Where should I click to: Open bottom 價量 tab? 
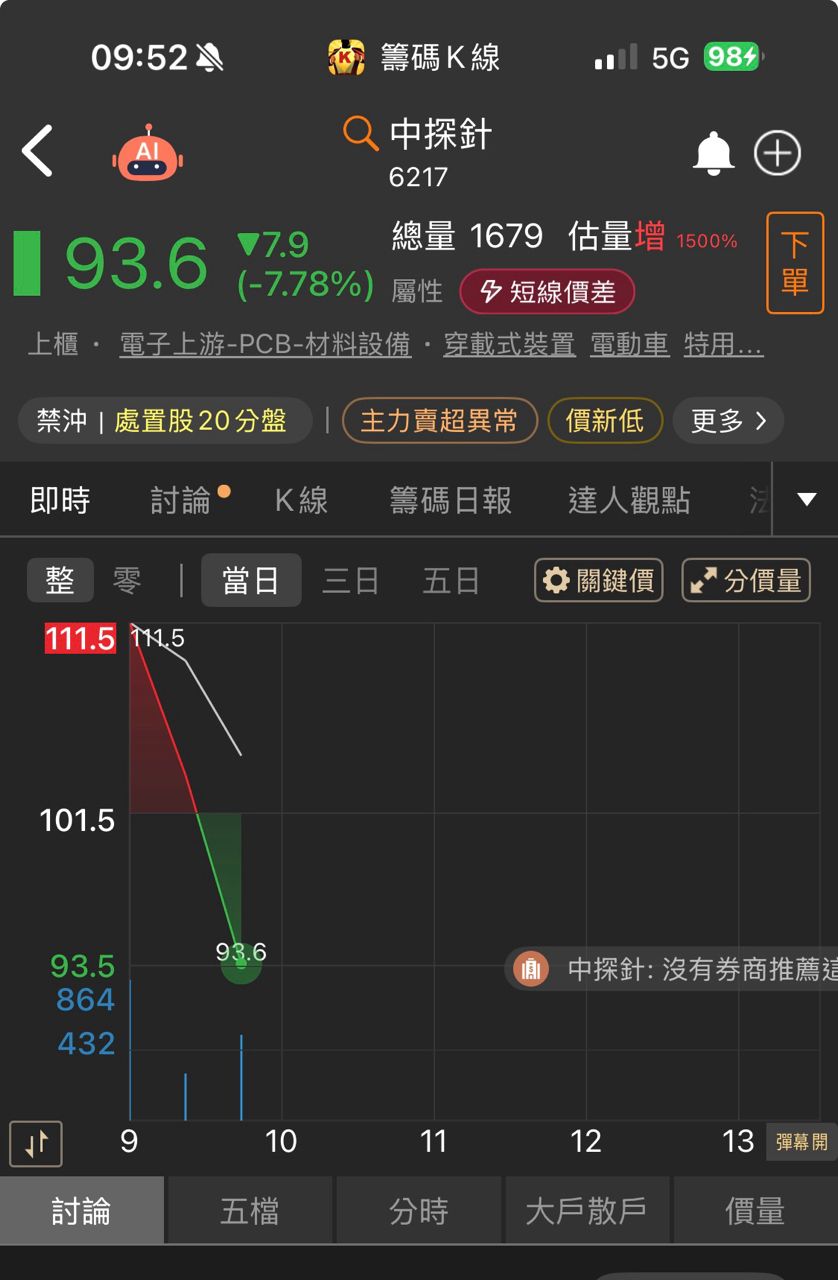click(x=755, y=1211)
